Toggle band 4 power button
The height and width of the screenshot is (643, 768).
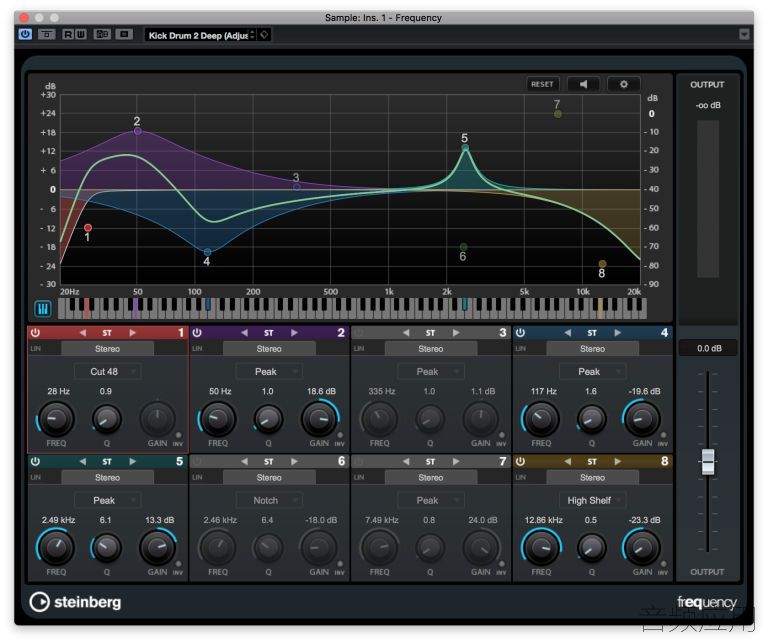click(520, 333)
